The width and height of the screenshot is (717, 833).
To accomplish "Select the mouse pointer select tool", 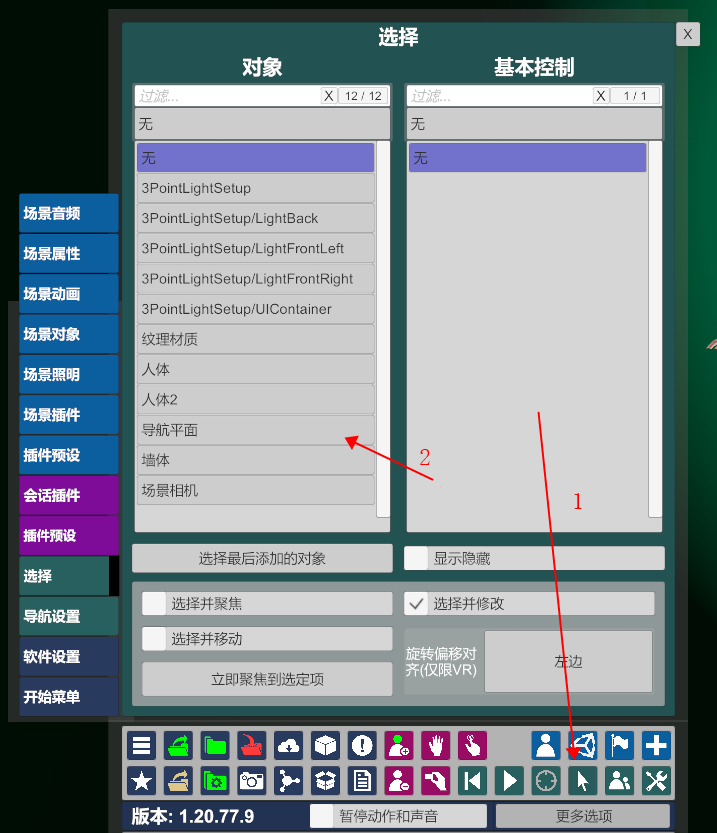I will pyautogui.click(x=583, y=781).
